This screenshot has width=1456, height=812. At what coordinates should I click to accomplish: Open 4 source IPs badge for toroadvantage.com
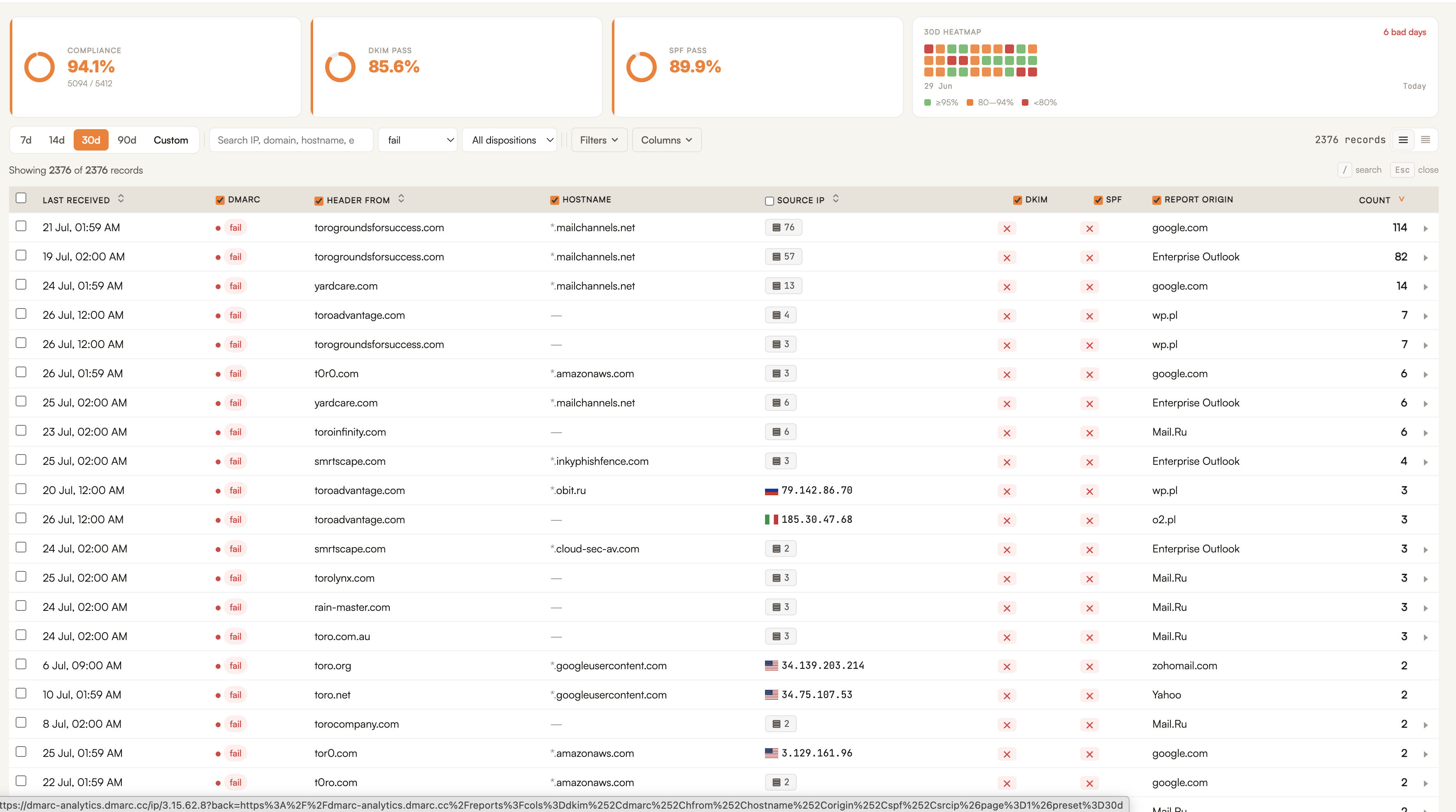[781, 316]
